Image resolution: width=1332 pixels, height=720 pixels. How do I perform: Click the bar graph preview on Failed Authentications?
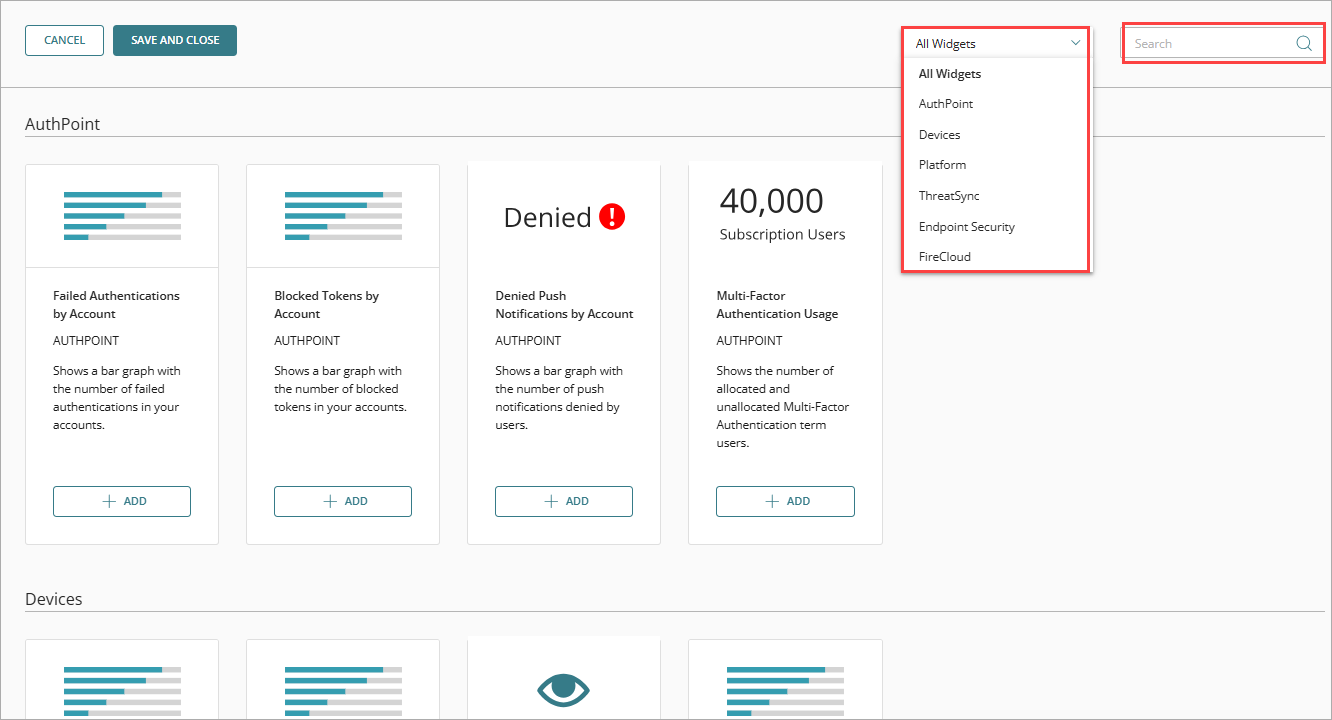[121, 213]
